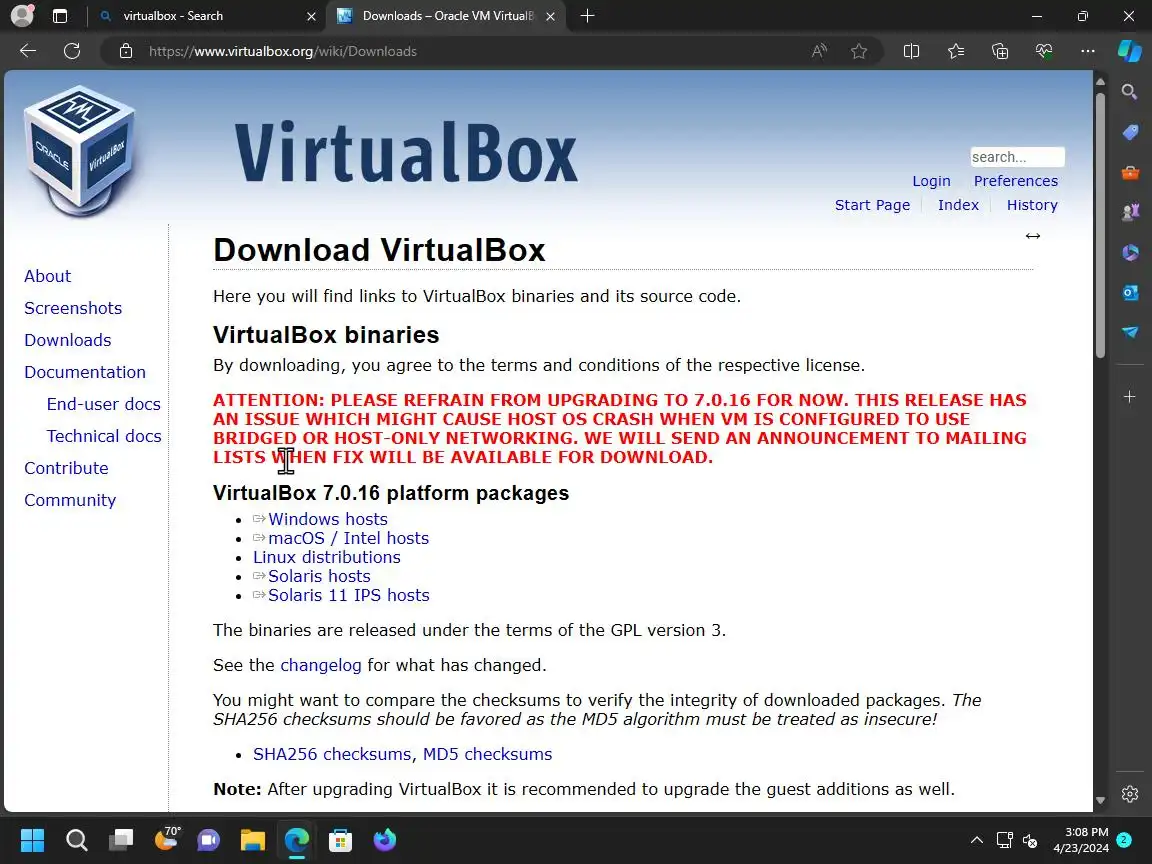Viewport: 1152px width, 864px height.
Task: Open Edge settings and more menu
Action: (1088, 51)
